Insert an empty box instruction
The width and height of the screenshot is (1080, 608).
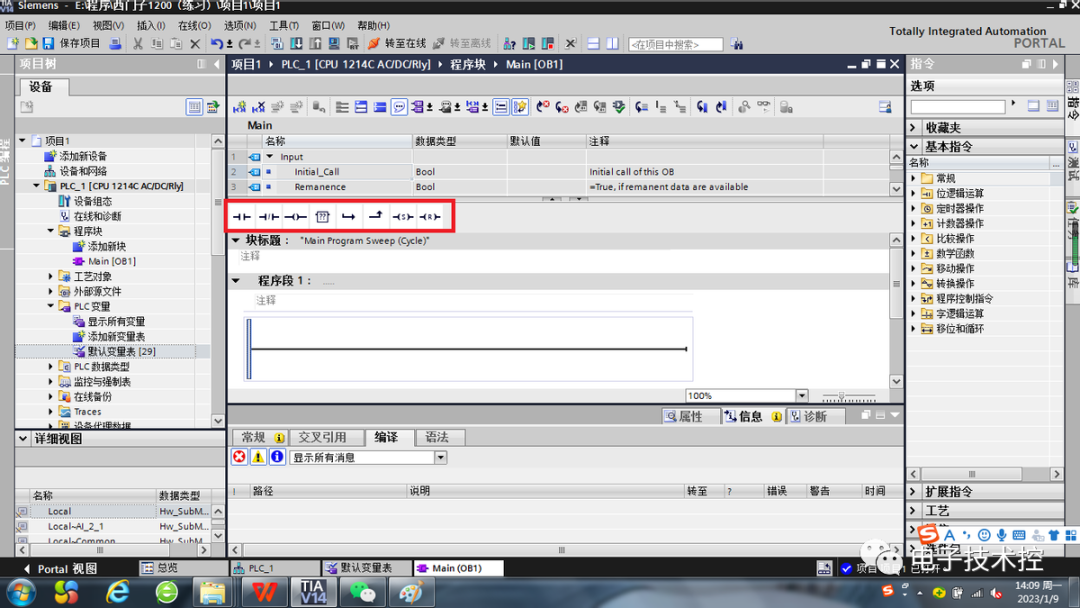(322, 217)
